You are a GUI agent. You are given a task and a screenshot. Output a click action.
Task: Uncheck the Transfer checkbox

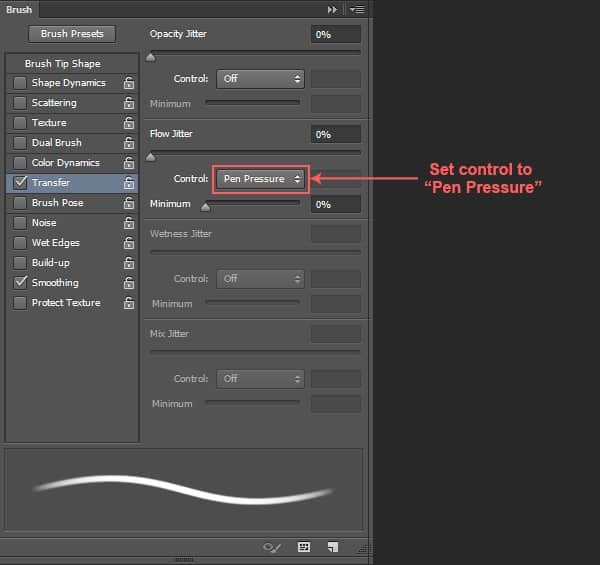(20, 182)
